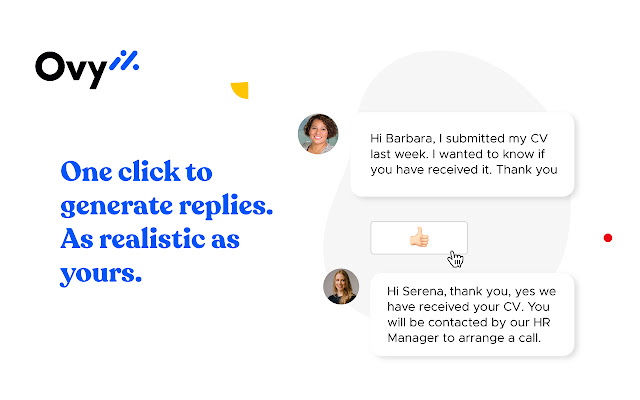Select the line 'have received your CV. You'

click(468, 307)
